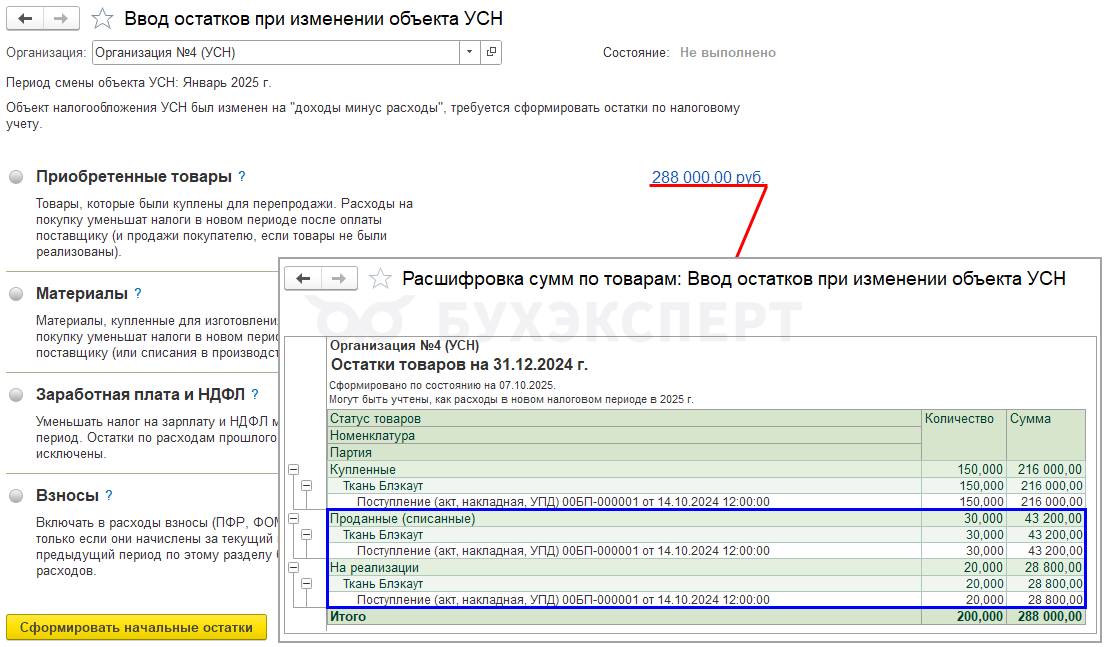The width and height of the screenshot is (1107, 647).
Task: Click Статус товаров header cell
Action: click(624, 418)
